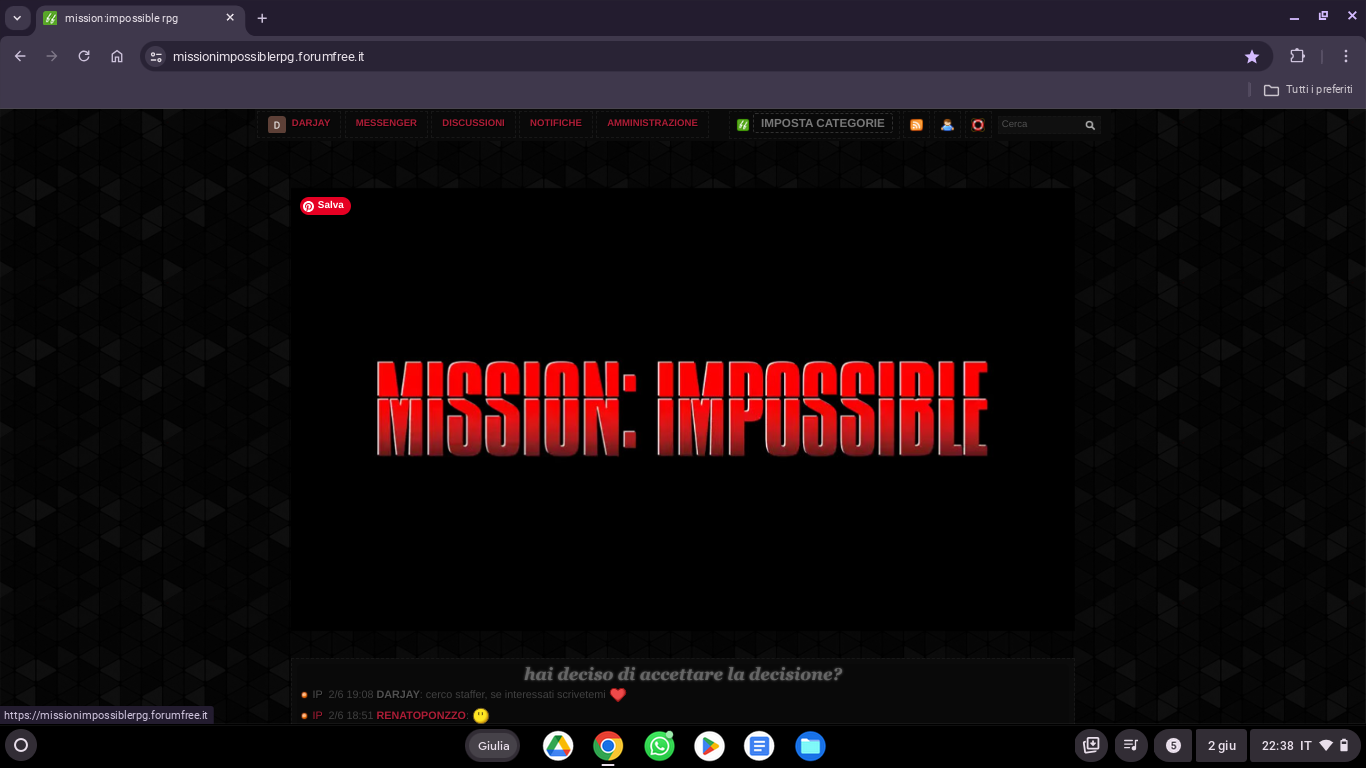1366x768 pixels.
Task: Click IP link beside DARJAY message
Action: (x=317, y=694)
